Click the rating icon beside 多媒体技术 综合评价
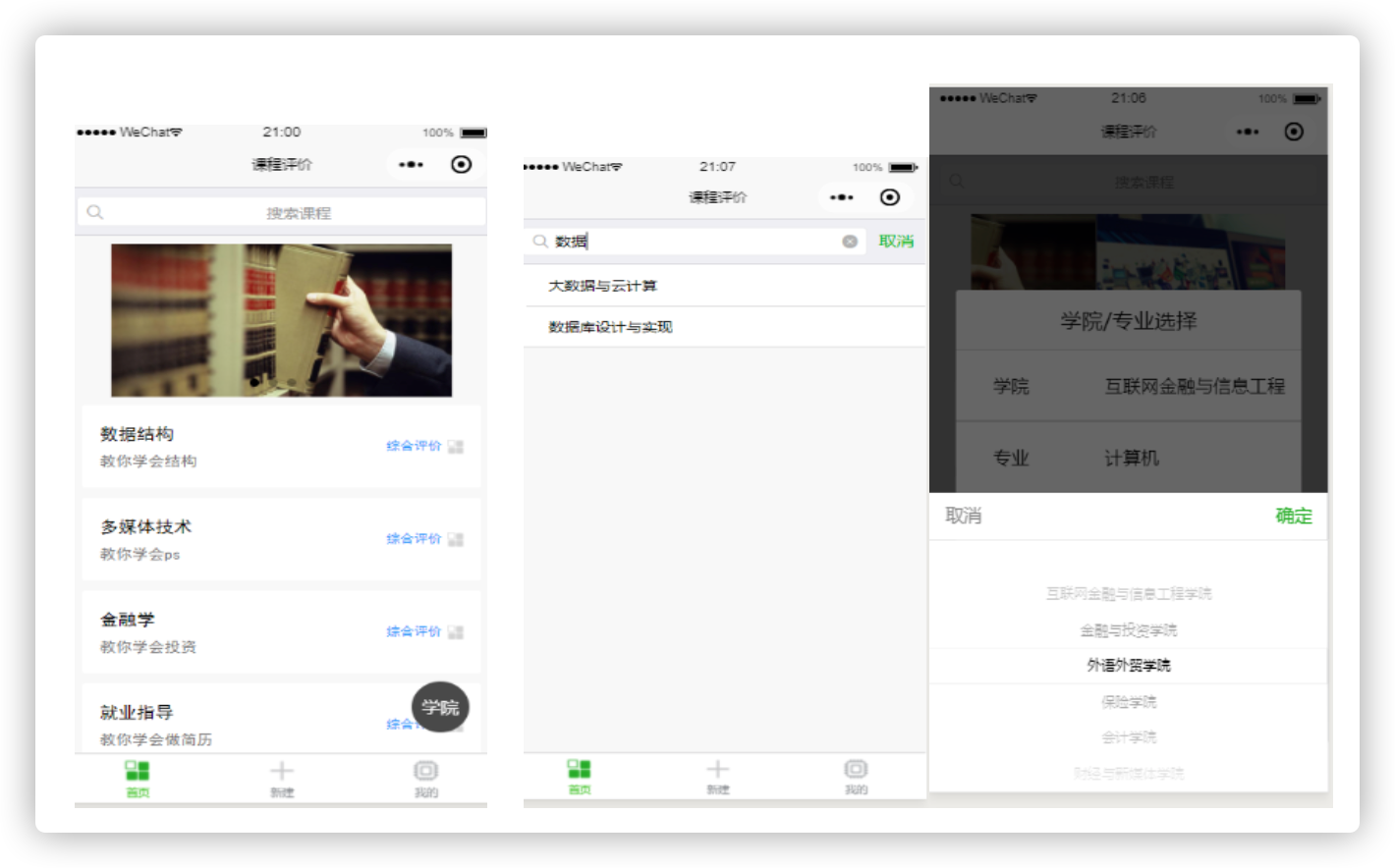 455,539
